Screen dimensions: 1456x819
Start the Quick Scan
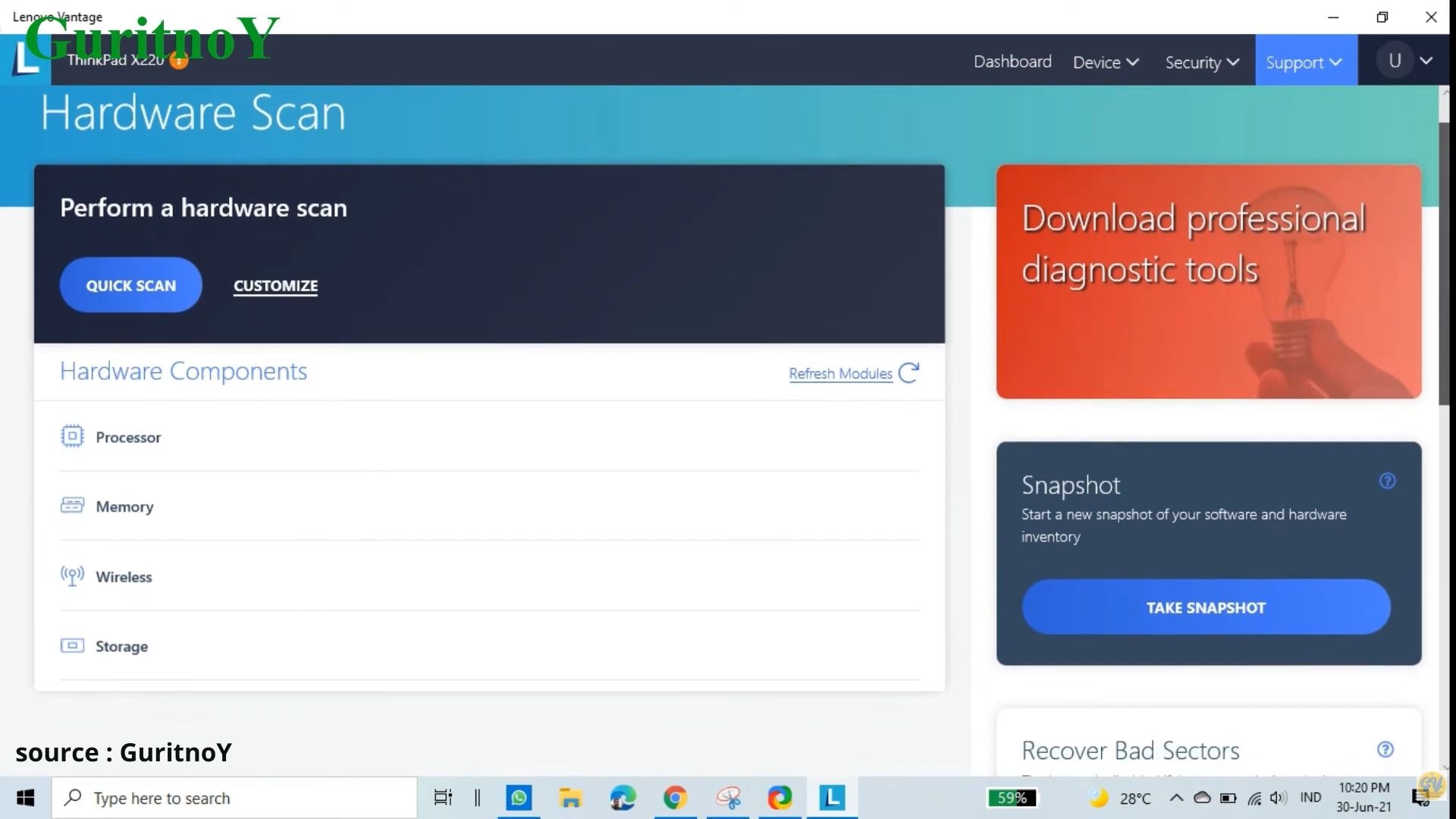pyautogui.click(x=130, y=285)
